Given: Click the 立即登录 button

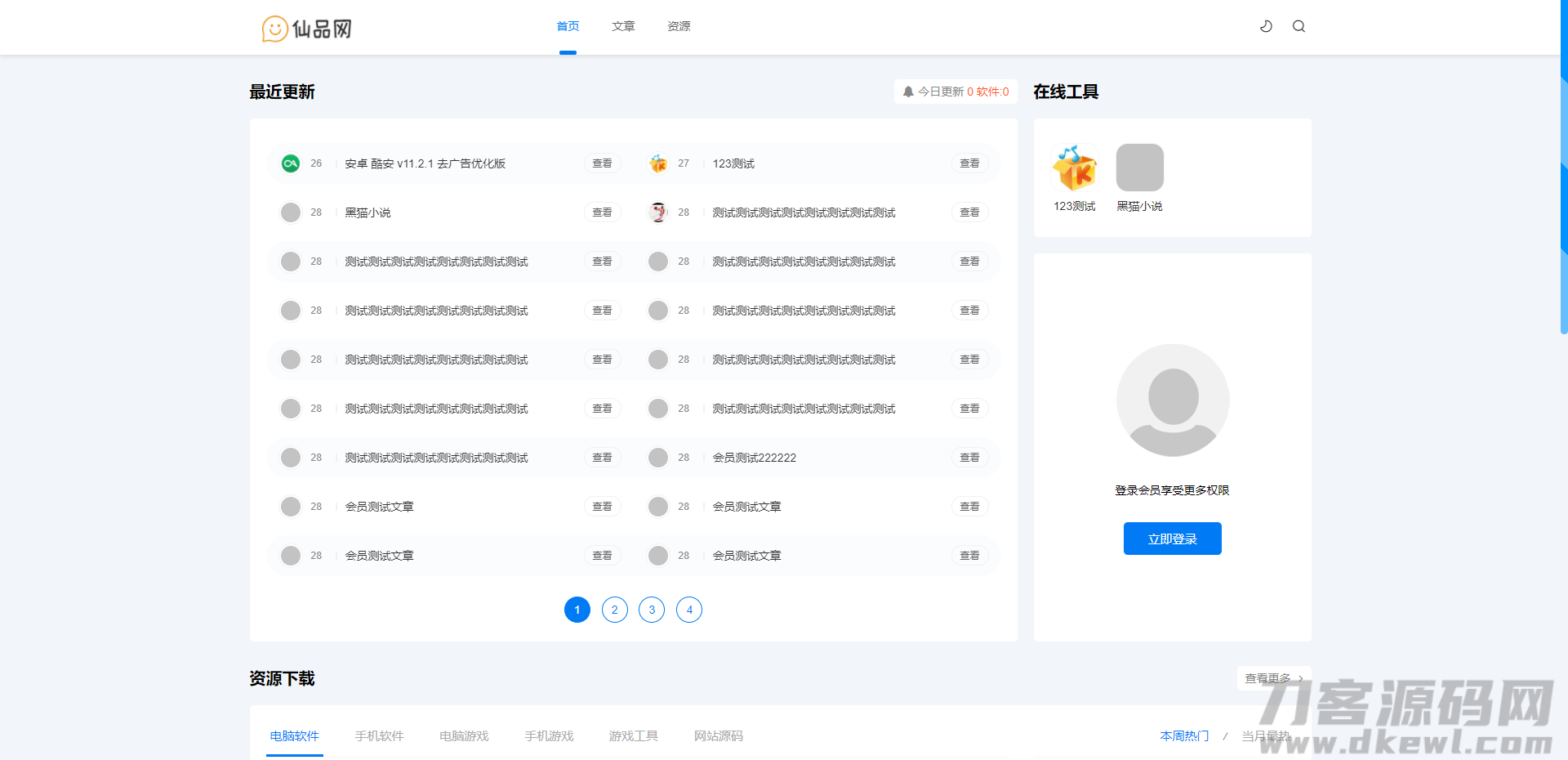Looking at the screenshot, I should (x=1172, y=539).
